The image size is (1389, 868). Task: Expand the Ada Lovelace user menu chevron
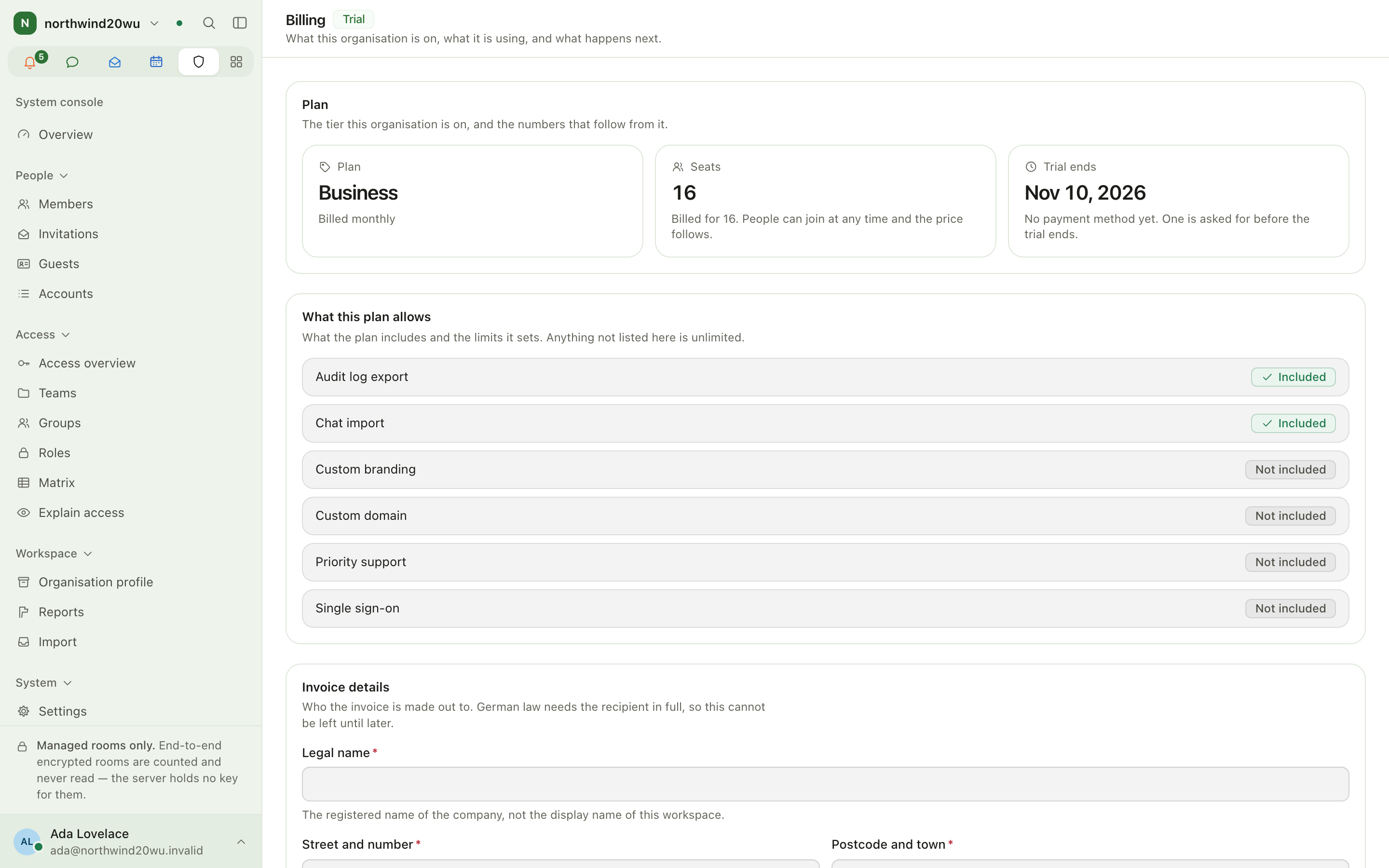(x=241, y=841)
